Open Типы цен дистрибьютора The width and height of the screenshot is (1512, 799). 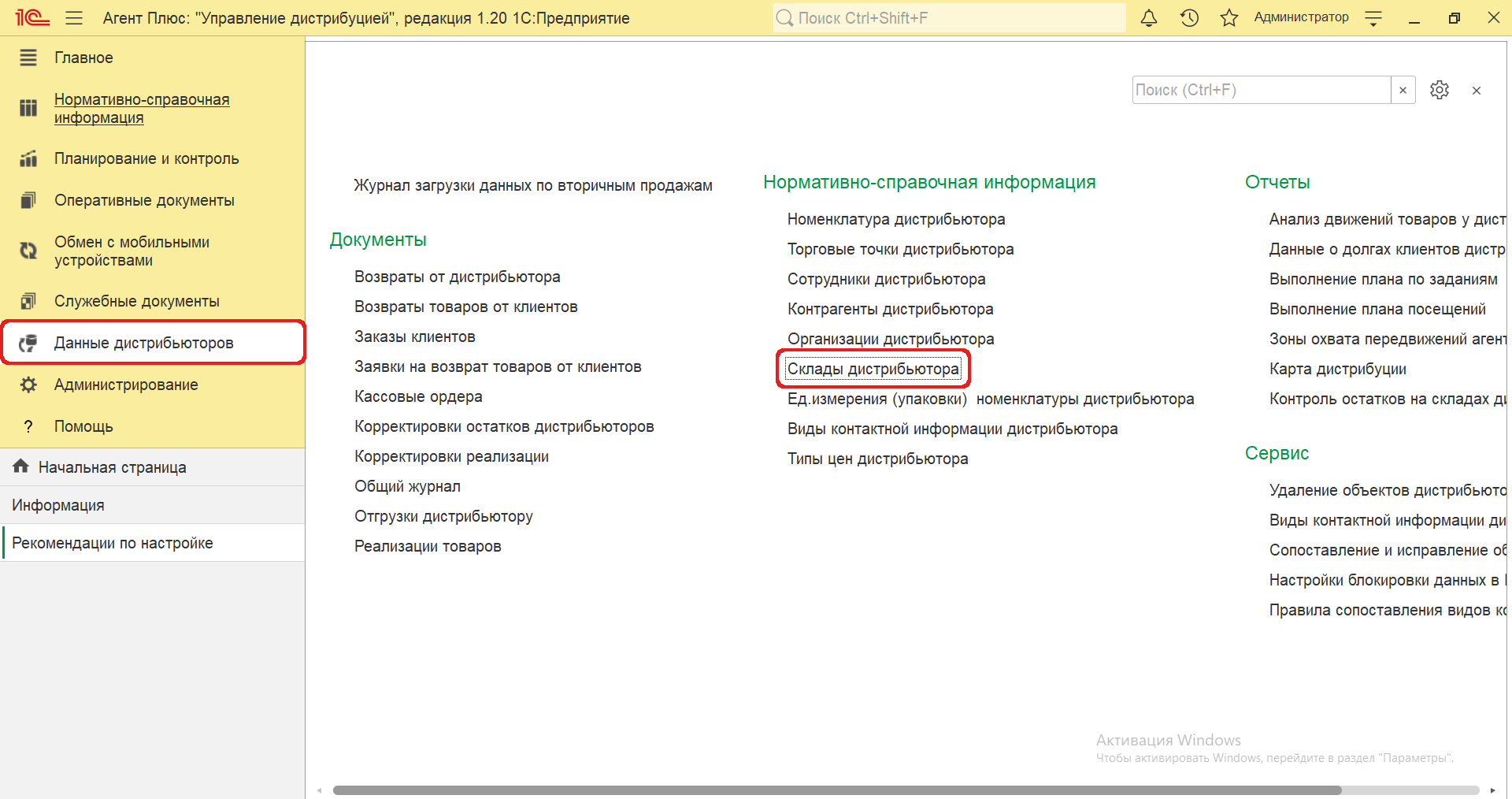877,459
